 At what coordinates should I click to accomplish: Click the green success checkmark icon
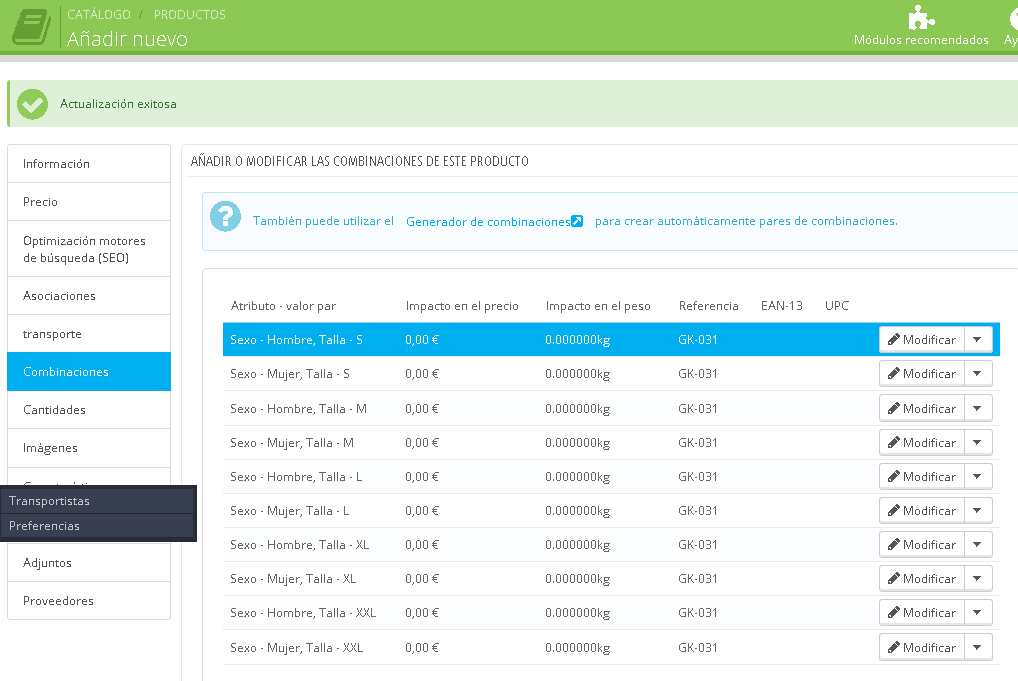click(32, 104)
